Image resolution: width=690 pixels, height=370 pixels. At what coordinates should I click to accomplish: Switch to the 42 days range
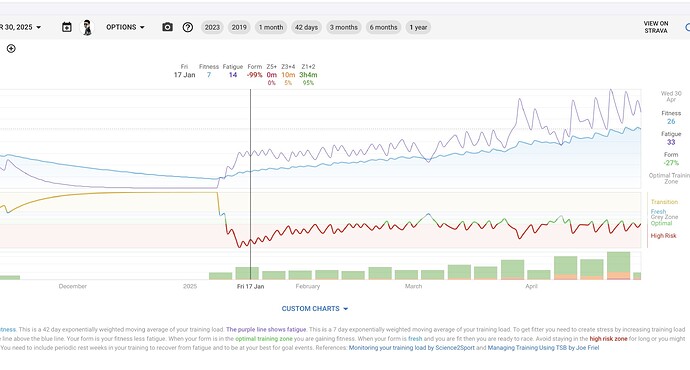[306, 27]
